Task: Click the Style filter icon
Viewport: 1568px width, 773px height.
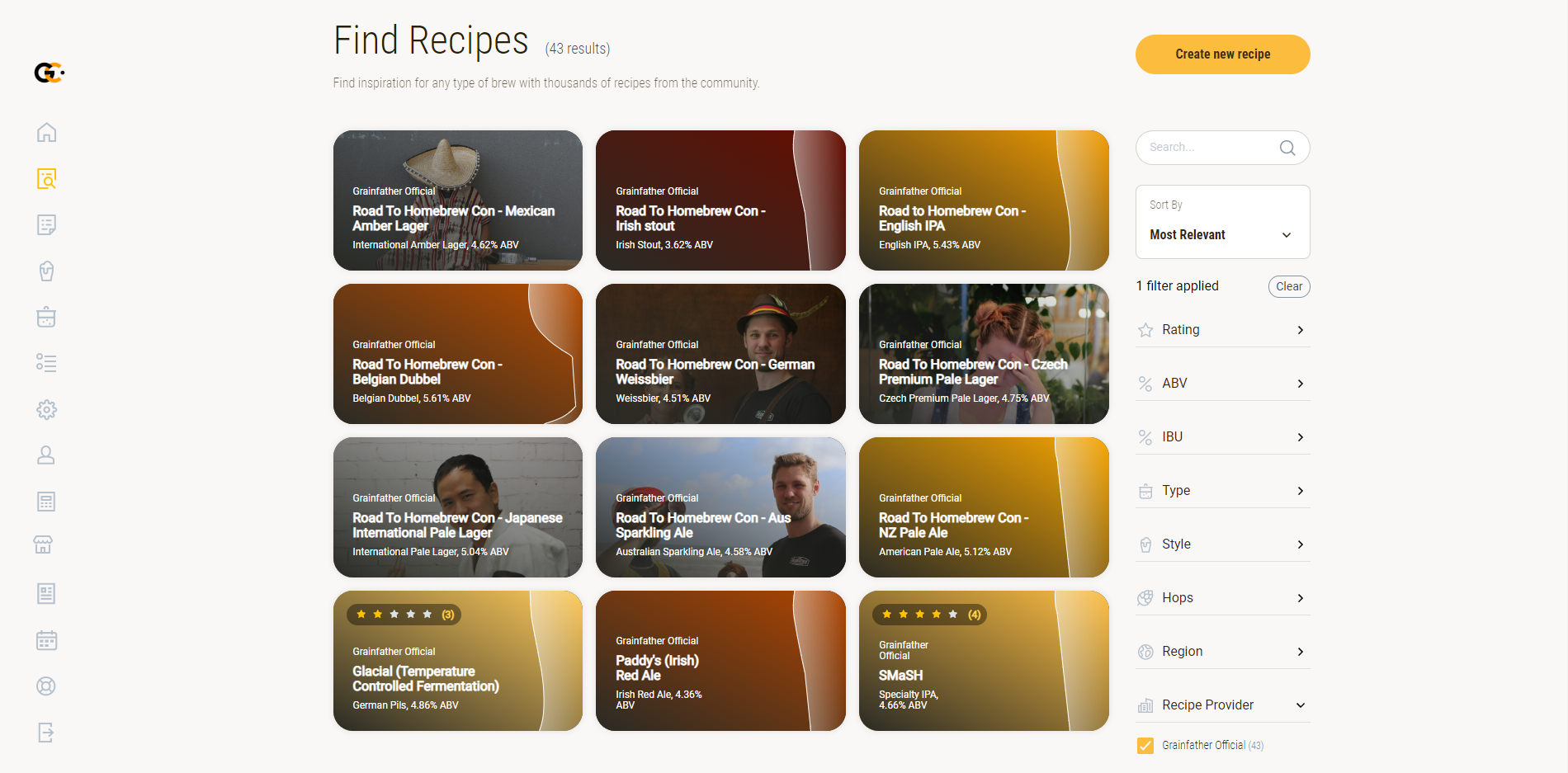Action: (1145, 544)
